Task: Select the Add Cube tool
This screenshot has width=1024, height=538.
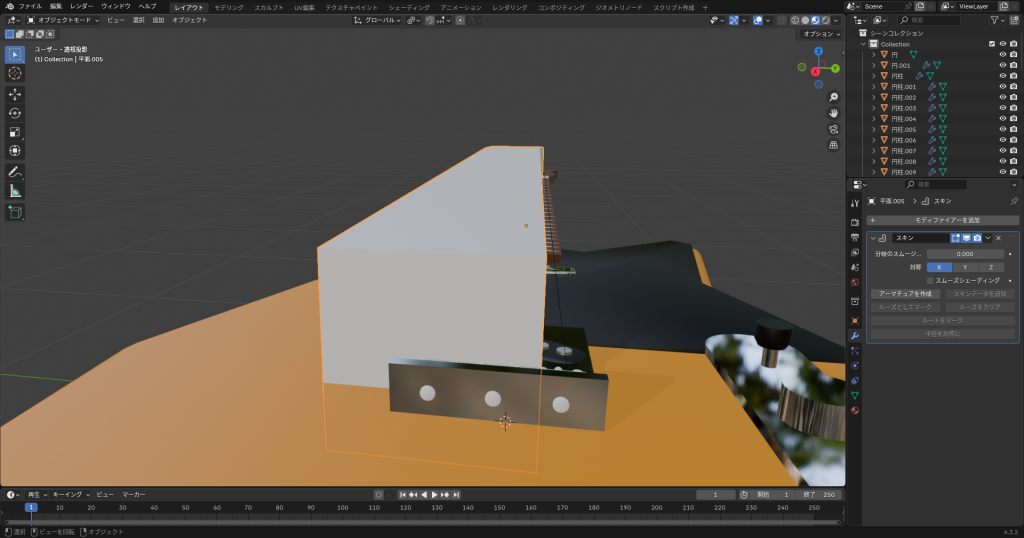Action: point(15,212)
